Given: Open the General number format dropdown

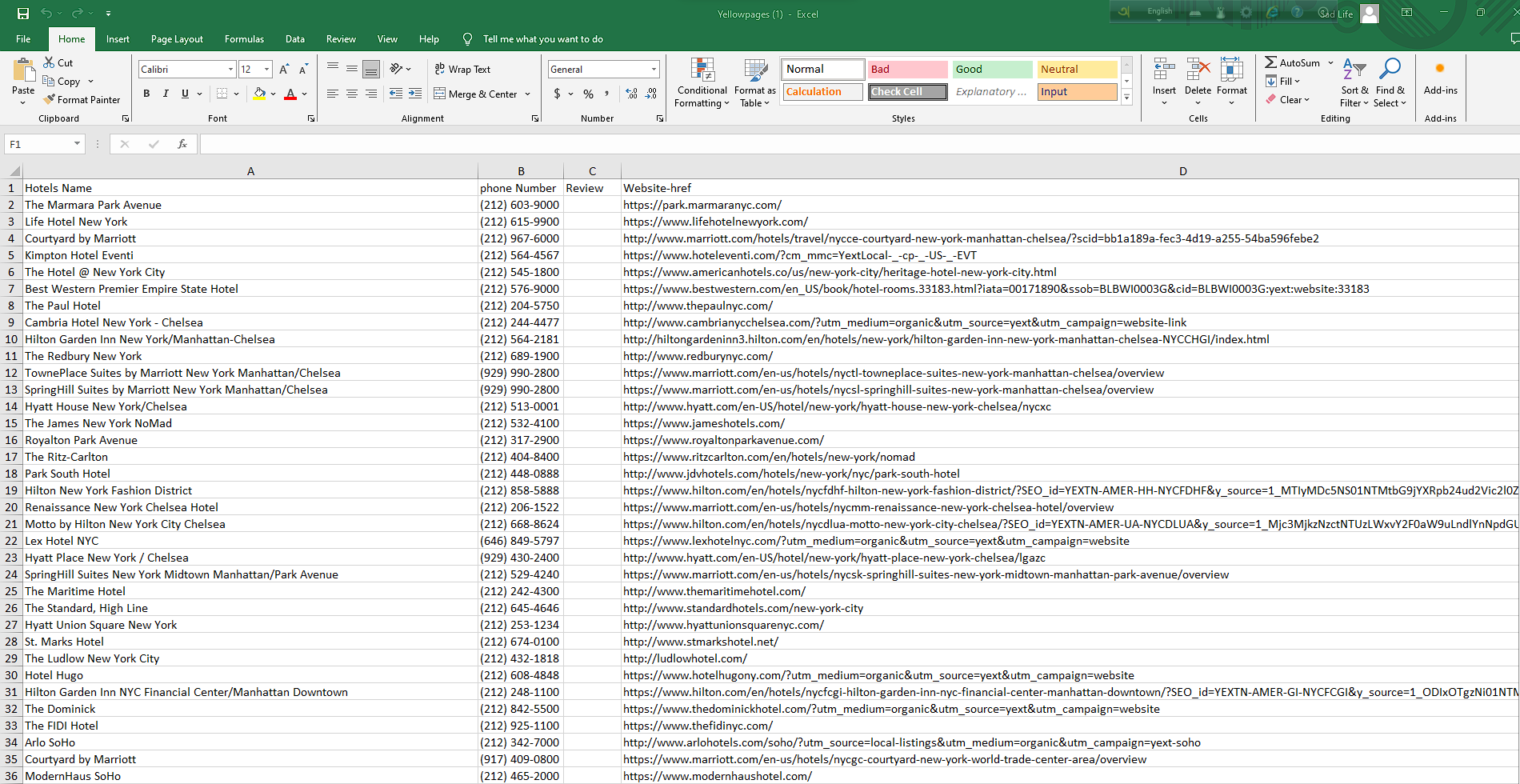Looking at the screenshot, I should [654, 70].
